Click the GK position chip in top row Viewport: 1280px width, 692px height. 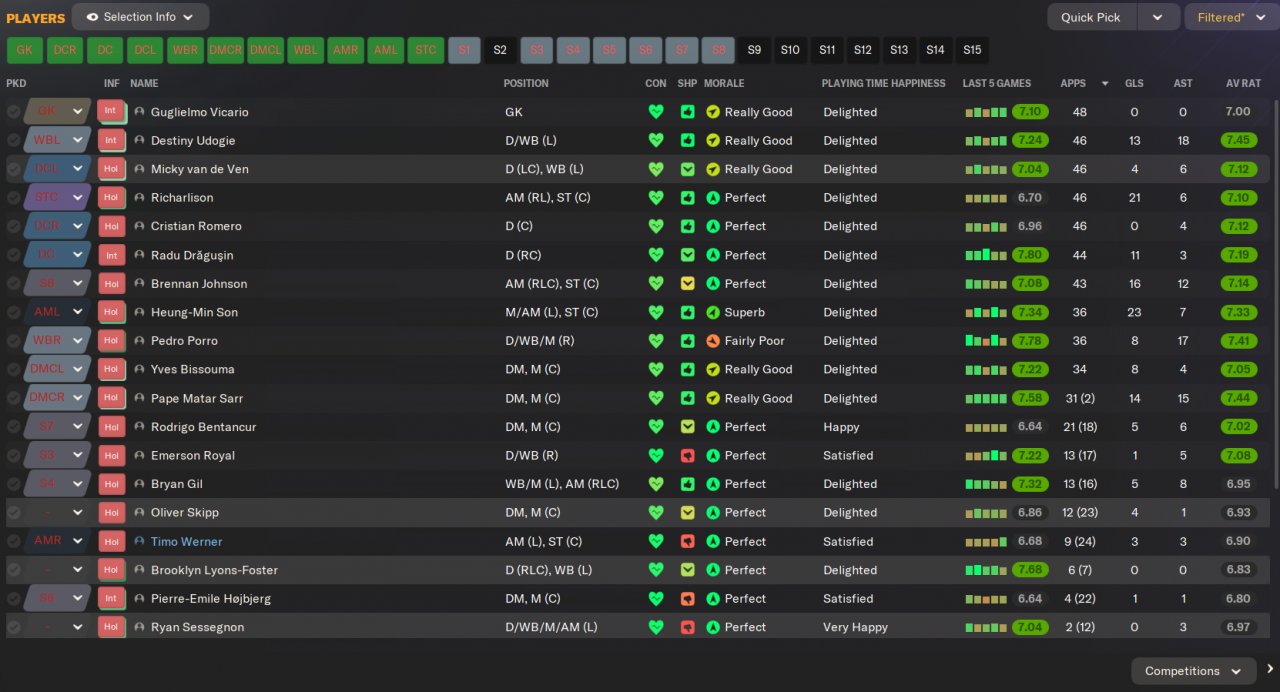pyautogui.click(x=24, y=50)
